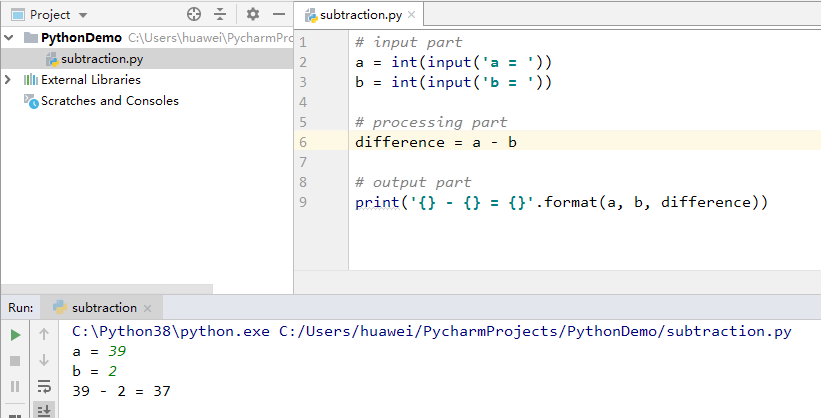Place cursor on '# input part' comment

tap(408, 42)
